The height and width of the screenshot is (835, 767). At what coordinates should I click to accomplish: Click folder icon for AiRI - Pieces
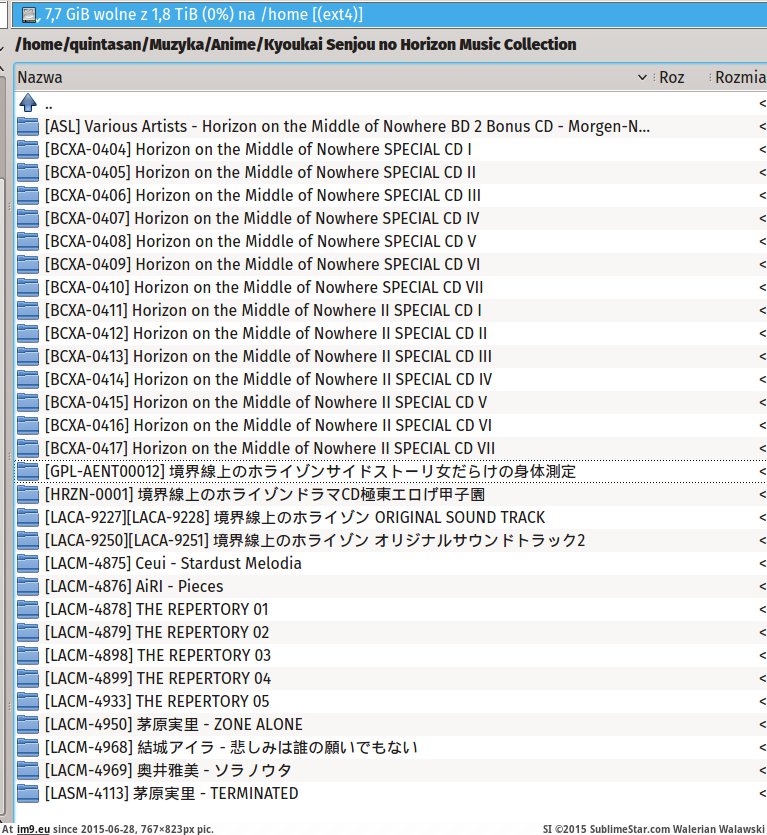coord(28,586)
